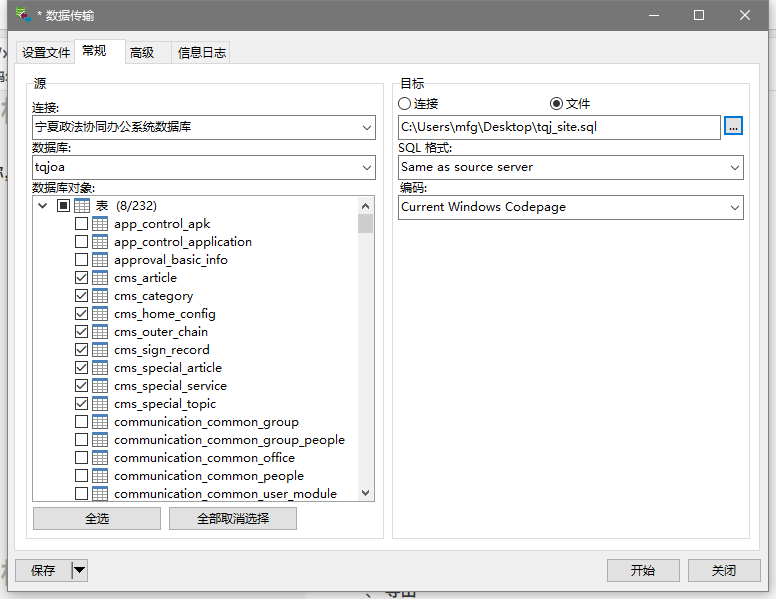Uncheck the cms_sign_record checkbox
776x599 pixels.
(82, 349)
